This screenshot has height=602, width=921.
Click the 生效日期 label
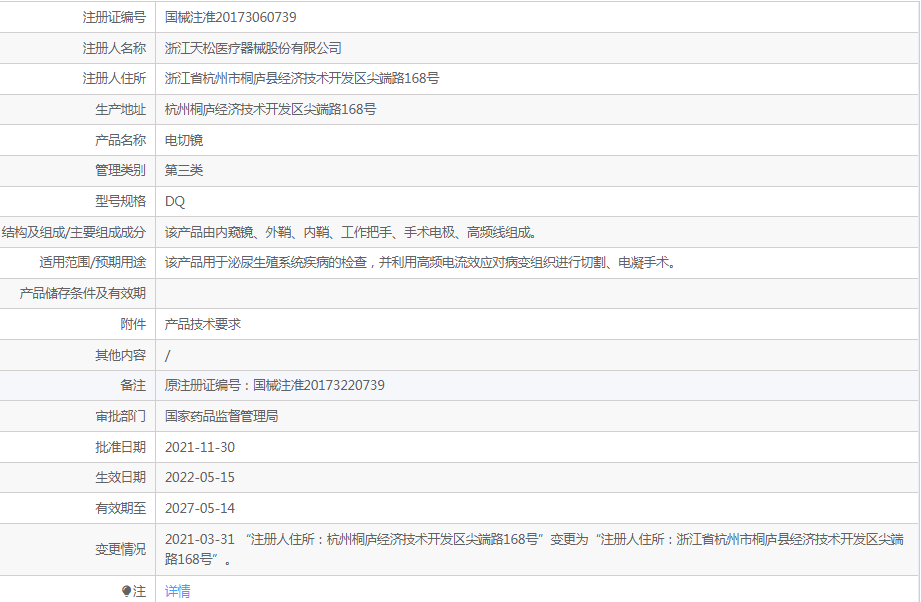120,477
